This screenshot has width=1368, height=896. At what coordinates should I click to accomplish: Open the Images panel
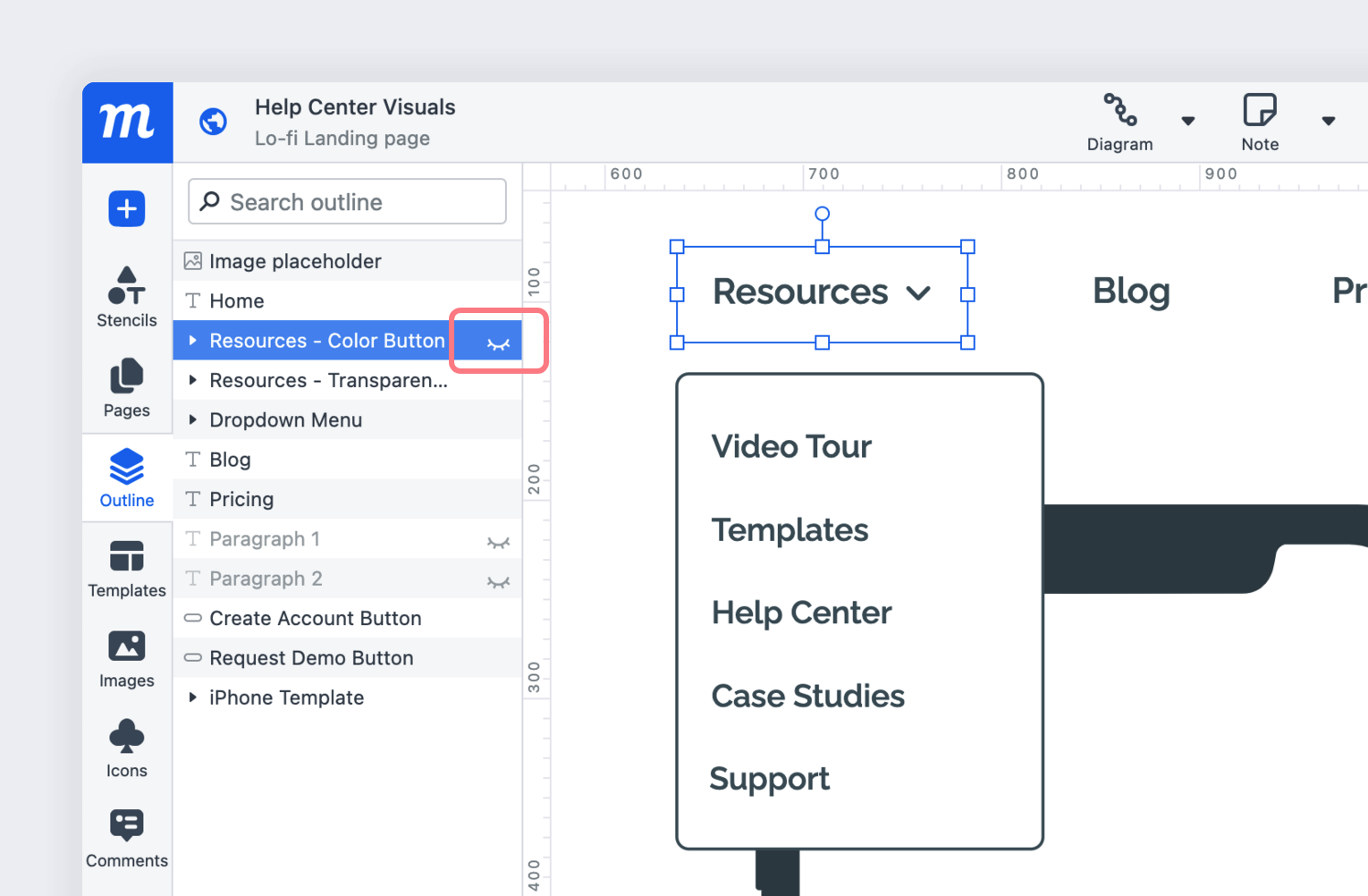(x=127, y=659)
